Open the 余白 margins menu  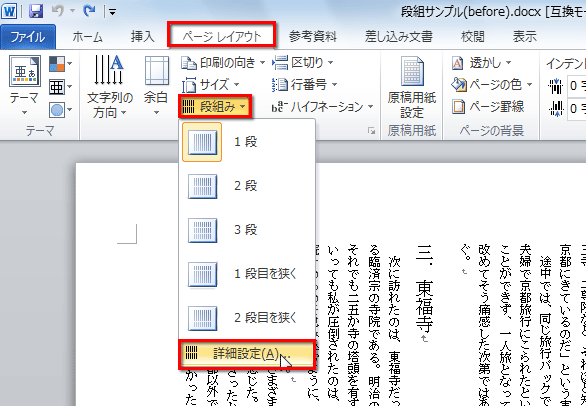tap(156, 86)
